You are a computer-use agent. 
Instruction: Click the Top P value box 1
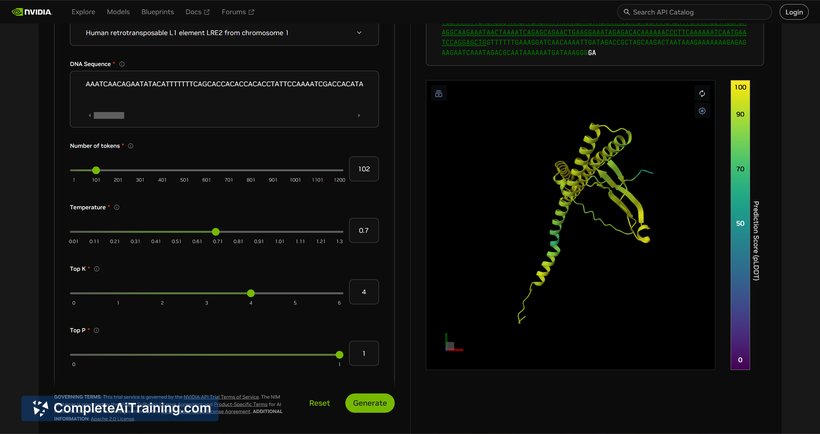click(x=363, y=353)
